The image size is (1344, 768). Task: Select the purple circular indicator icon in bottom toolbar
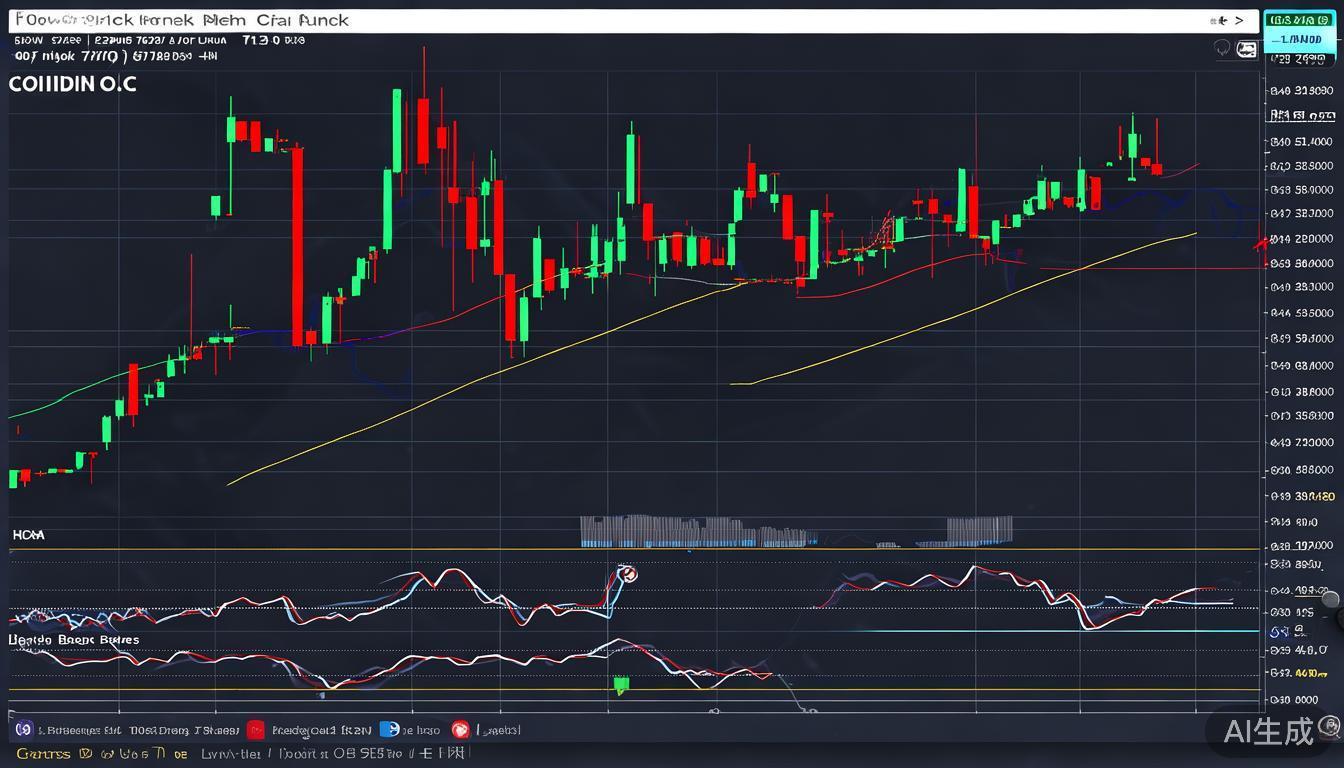[22, 730]
